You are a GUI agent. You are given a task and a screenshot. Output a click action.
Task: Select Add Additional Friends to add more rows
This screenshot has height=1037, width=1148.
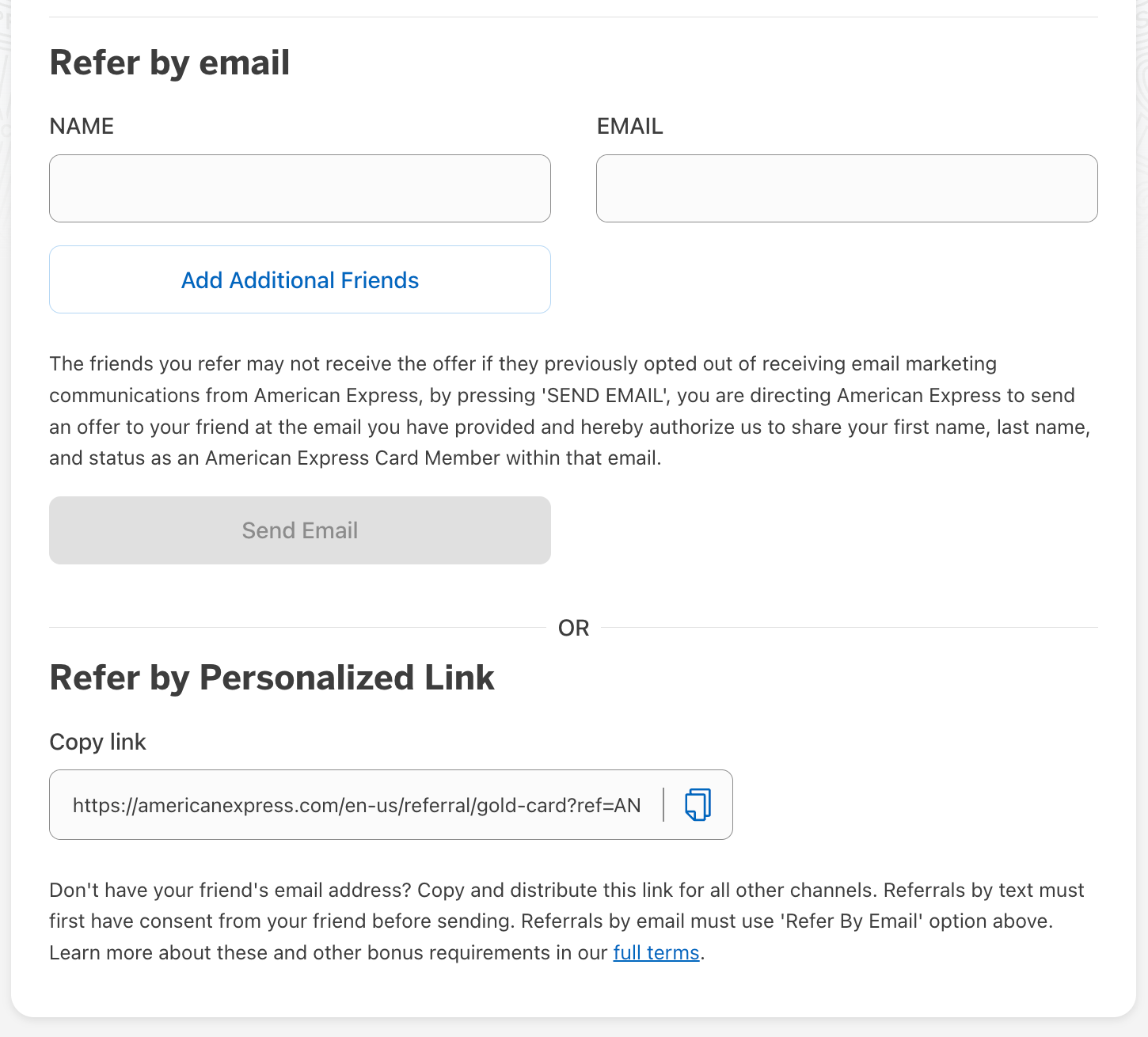299,279
